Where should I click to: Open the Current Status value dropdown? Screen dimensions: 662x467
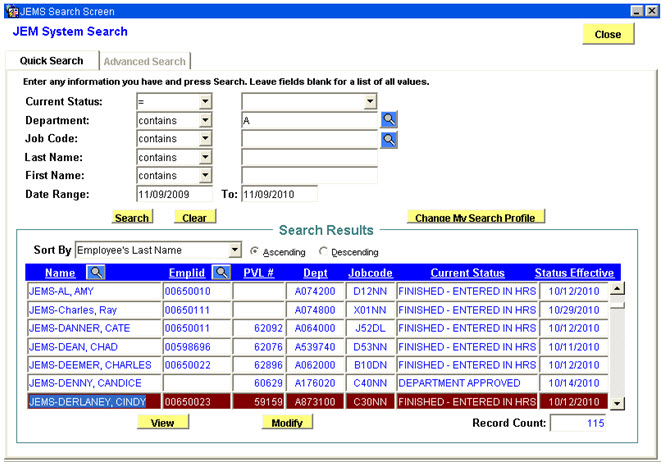tap(370, 101)
